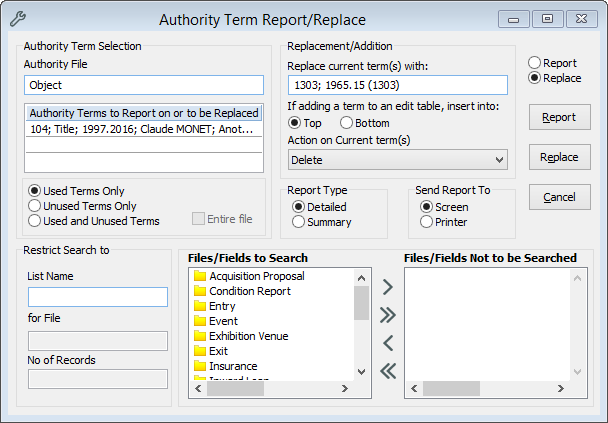This screenshot has height=423, width=608.
Task: Click the Replace current term(s) with field
Action: pos(398,85)
